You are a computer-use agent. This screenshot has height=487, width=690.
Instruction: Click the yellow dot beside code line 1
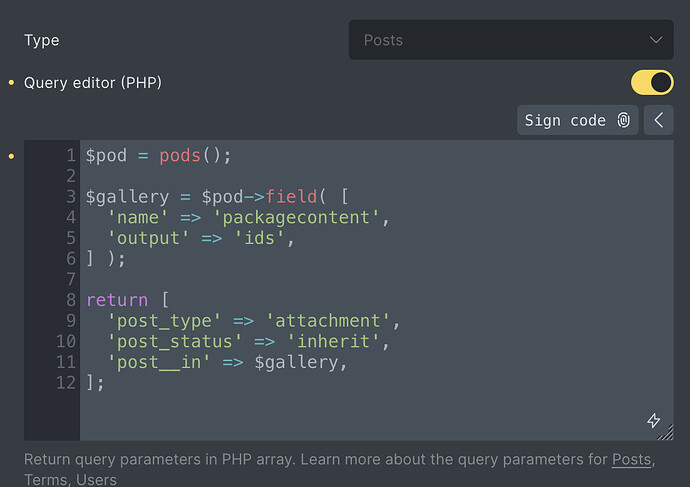click(x=11, y=156)
